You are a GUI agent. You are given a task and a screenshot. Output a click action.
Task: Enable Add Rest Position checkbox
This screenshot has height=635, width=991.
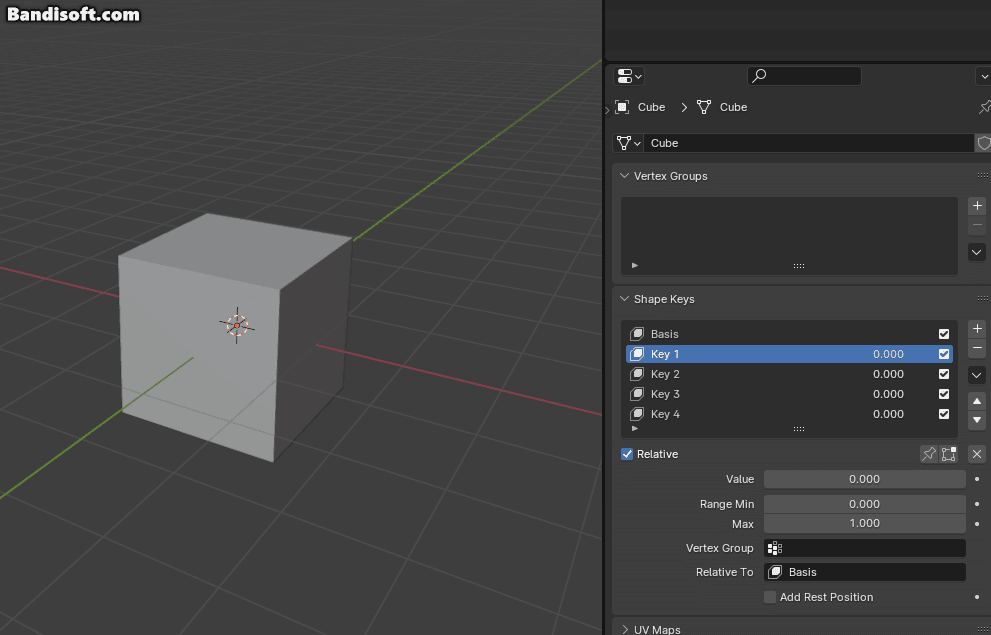pyautogui.click(x=770, y=597)
